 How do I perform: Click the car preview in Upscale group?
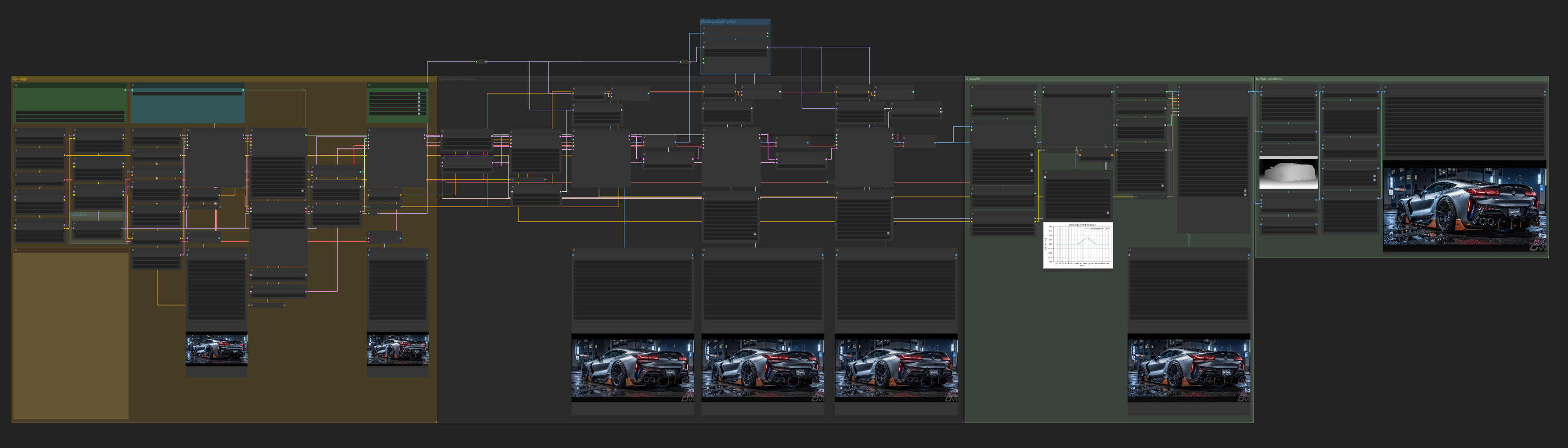(x=1189, y=368)
